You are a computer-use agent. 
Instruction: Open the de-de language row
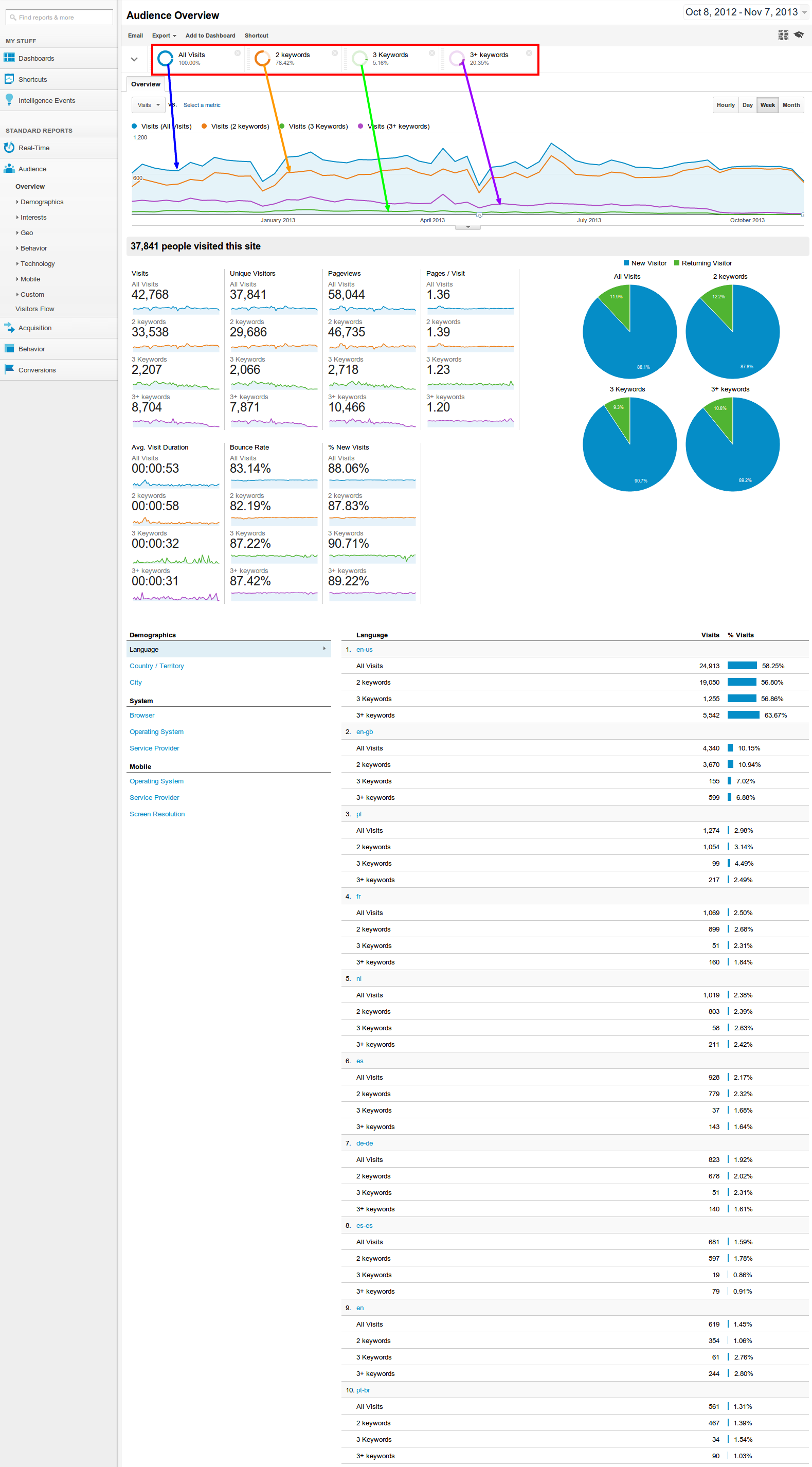point(365,1143)
